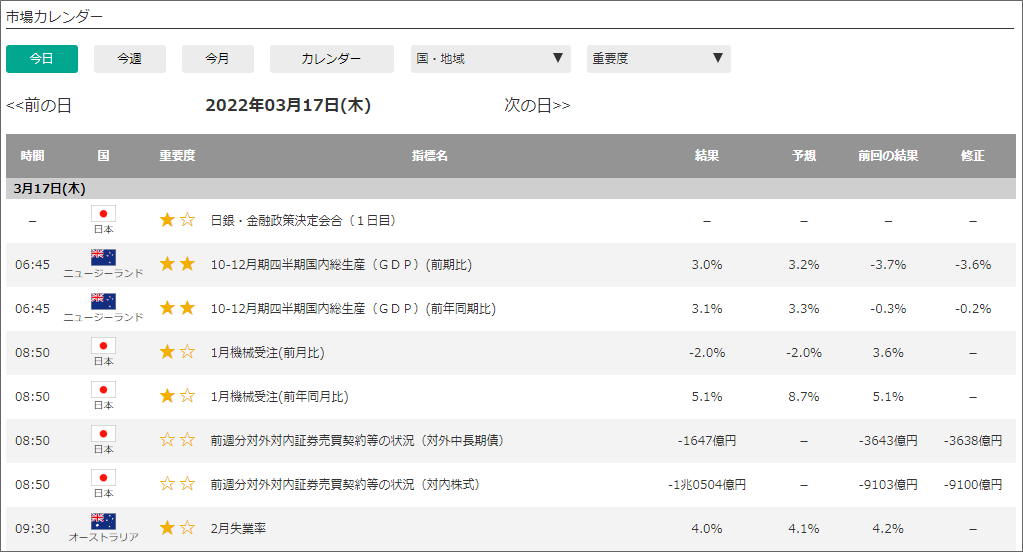1023x552 pixels.
Task: Click revised value -3638億円
Action: pos(973,440)
